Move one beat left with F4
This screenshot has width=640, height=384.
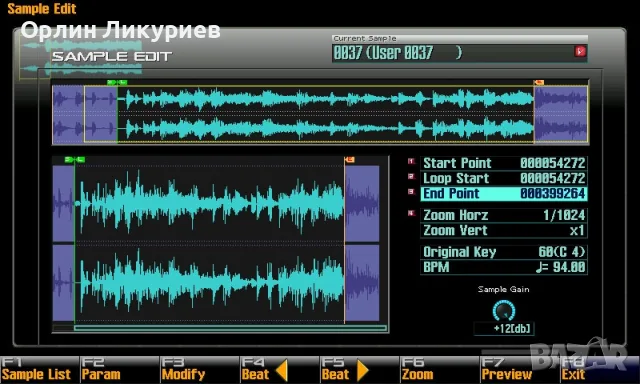point(279,369)
